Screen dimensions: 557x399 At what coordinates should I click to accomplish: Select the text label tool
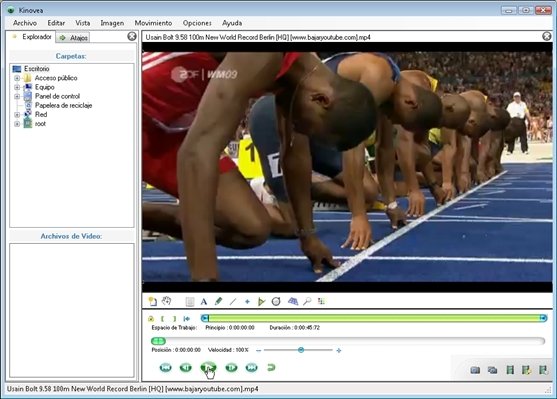click(x=204, y=302)
